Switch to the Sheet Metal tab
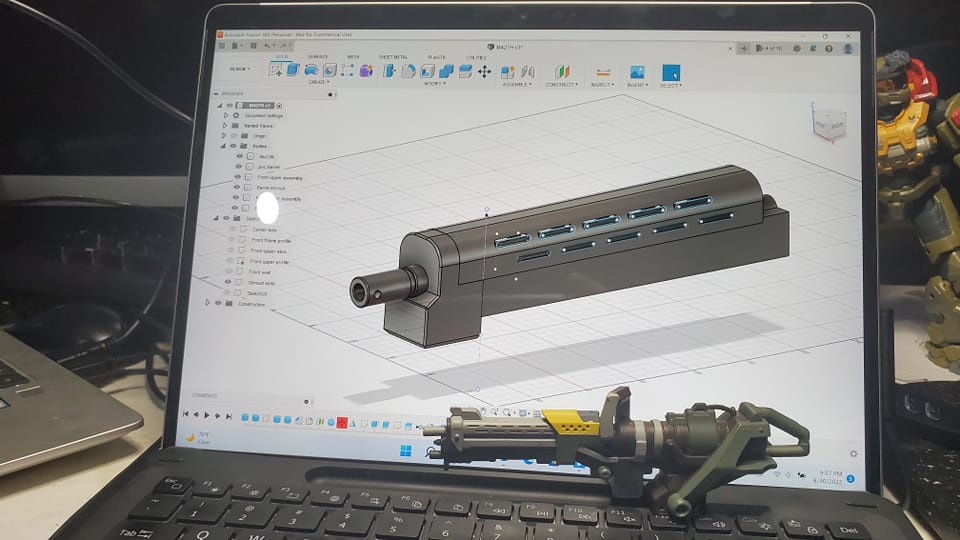Image resolution: width=960 pixels, height=540 pixels. [393, 57]
